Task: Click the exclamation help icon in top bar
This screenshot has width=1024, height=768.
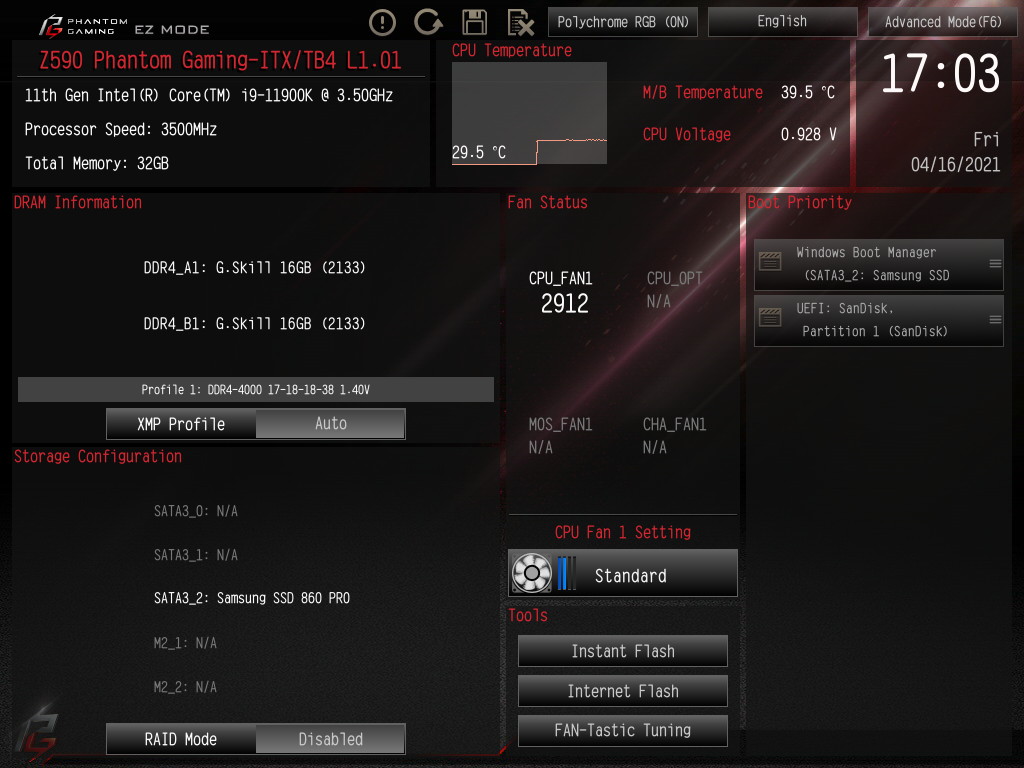Action: pos(382,22)
